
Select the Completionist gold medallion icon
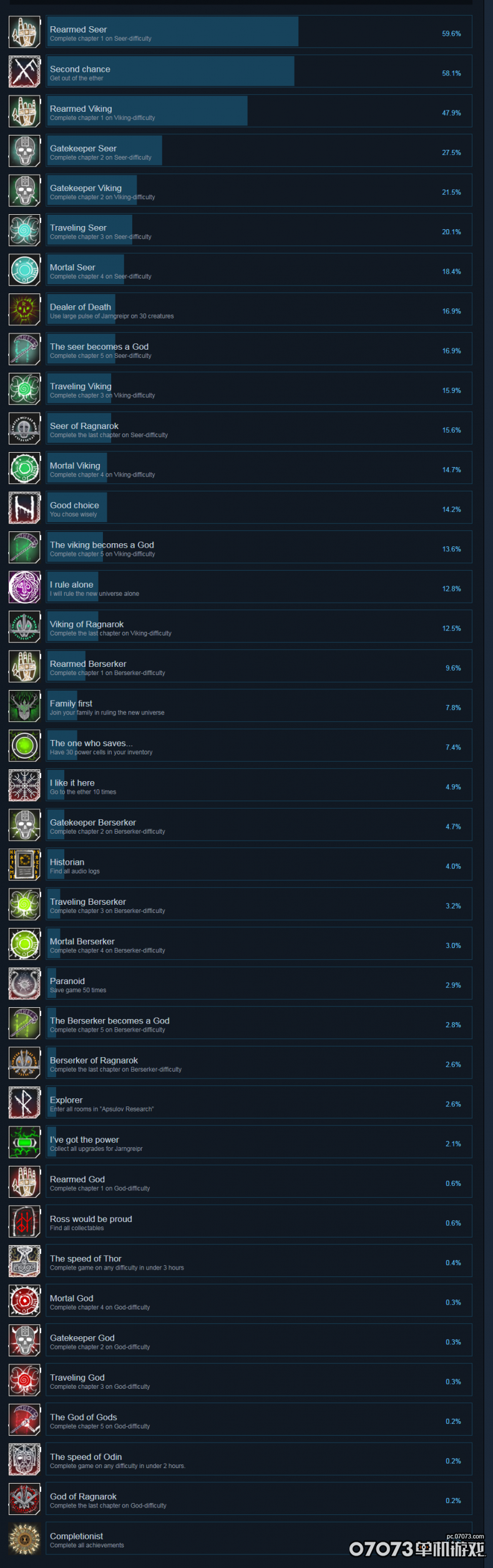pyautogui.click(x=25, y=1539)
